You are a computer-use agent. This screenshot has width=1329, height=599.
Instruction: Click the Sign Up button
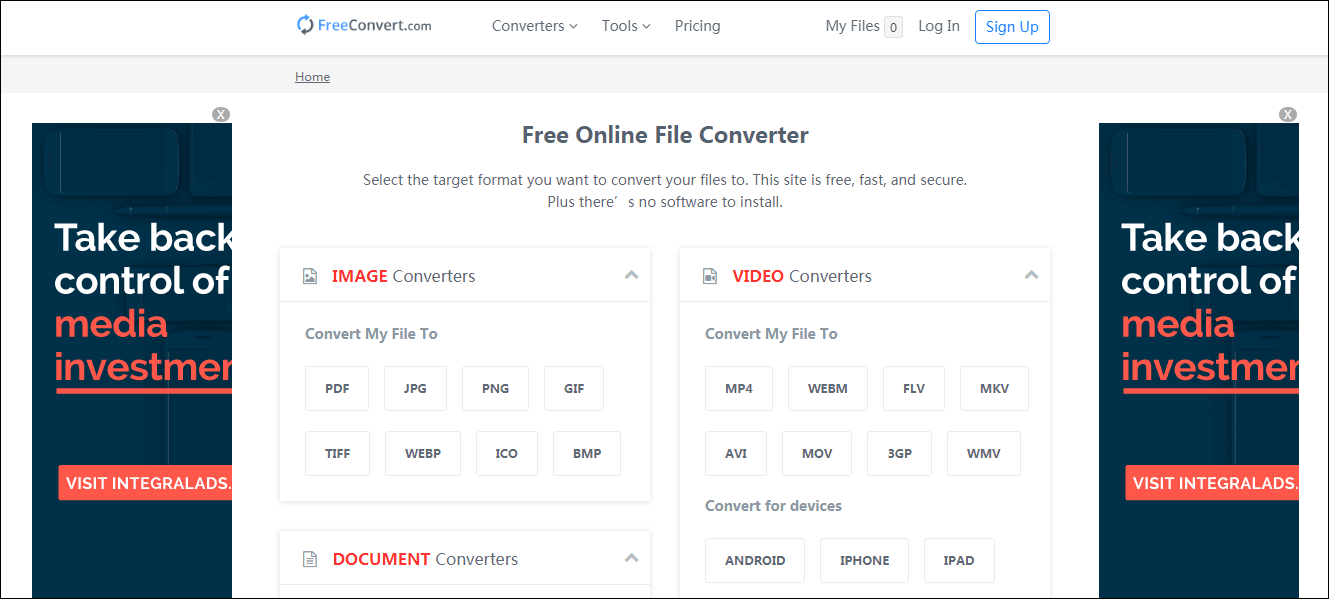click(1012, 27)
